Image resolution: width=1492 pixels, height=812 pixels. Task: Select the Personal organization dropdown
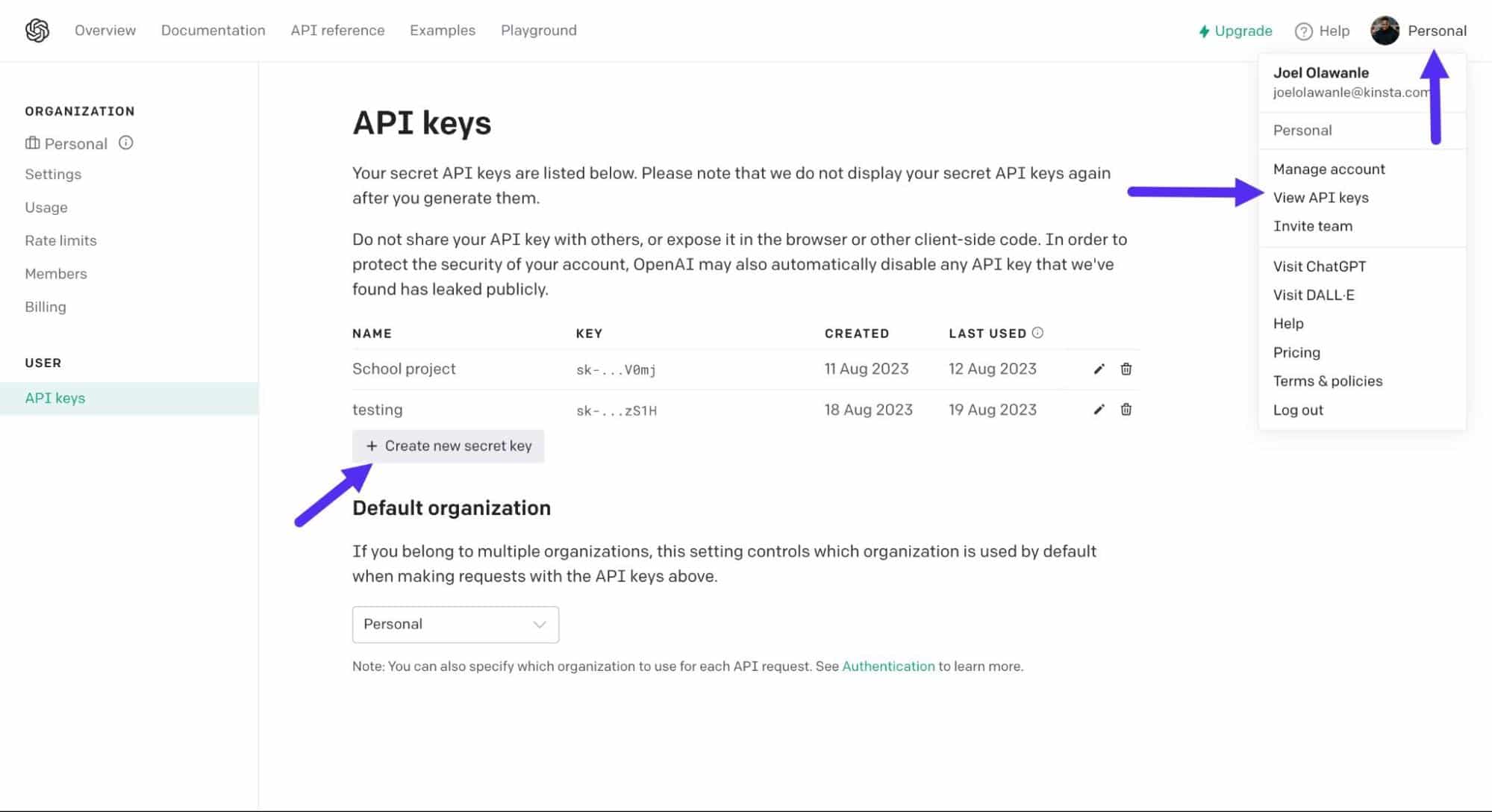[455, 623]
